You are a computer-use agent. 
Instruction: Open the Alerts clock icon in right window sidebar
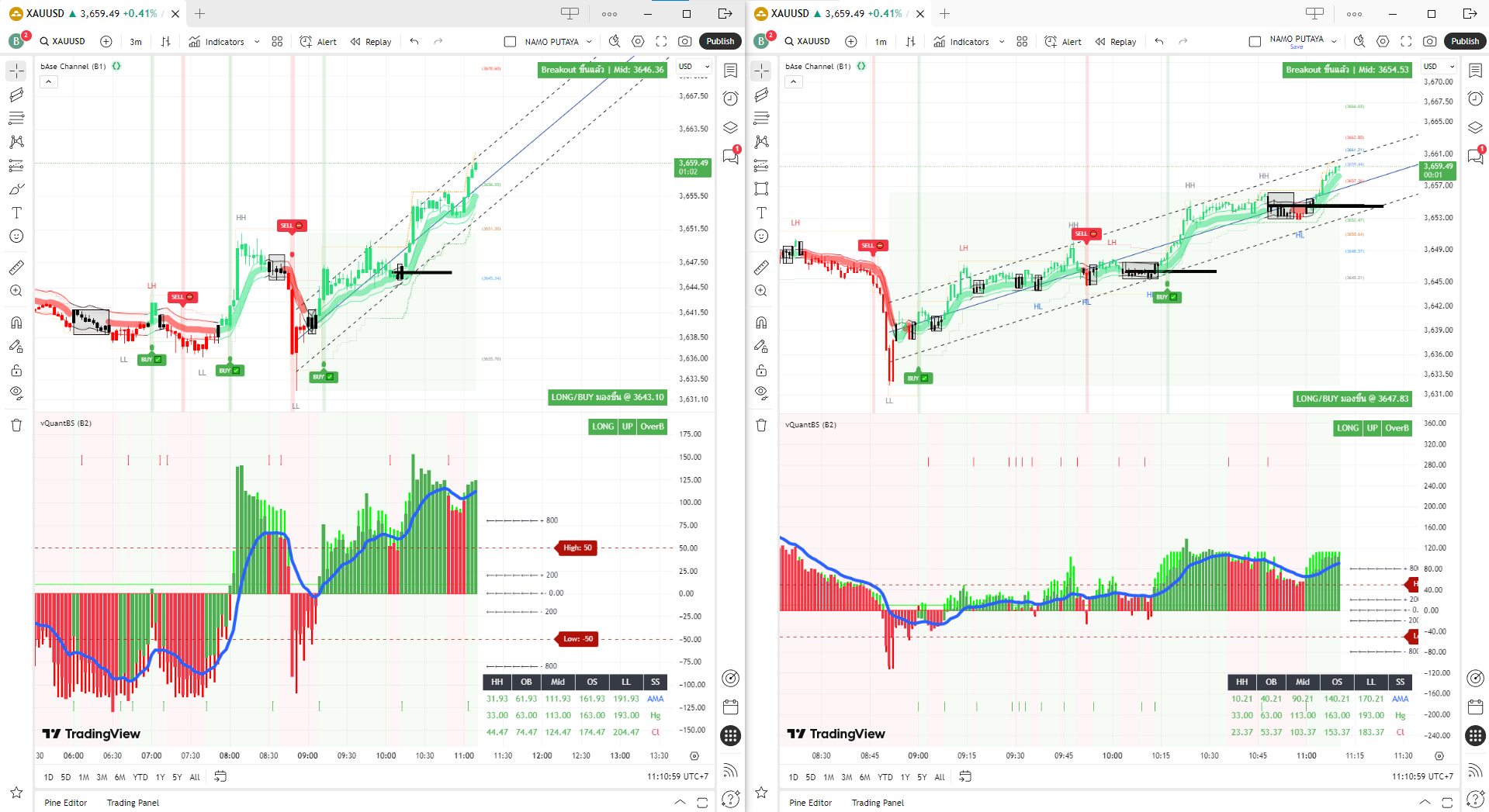click(x=1475, y=98)
